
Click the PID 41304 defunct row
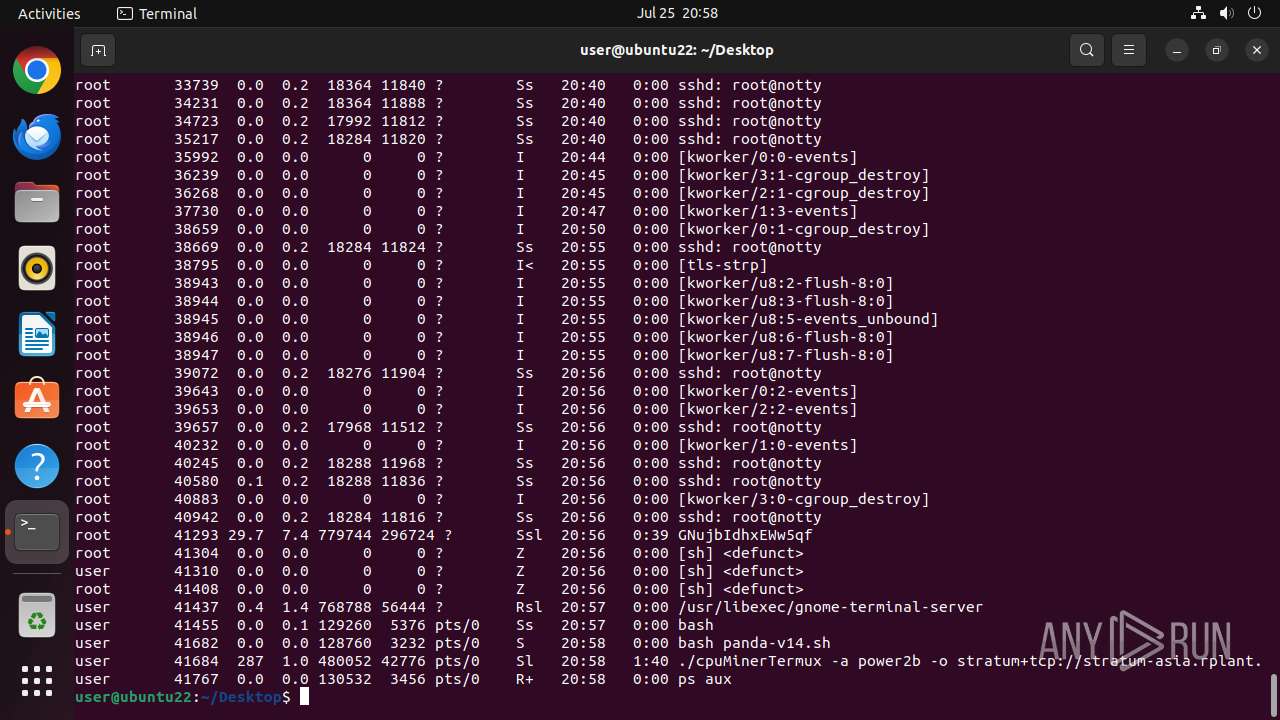439,553
